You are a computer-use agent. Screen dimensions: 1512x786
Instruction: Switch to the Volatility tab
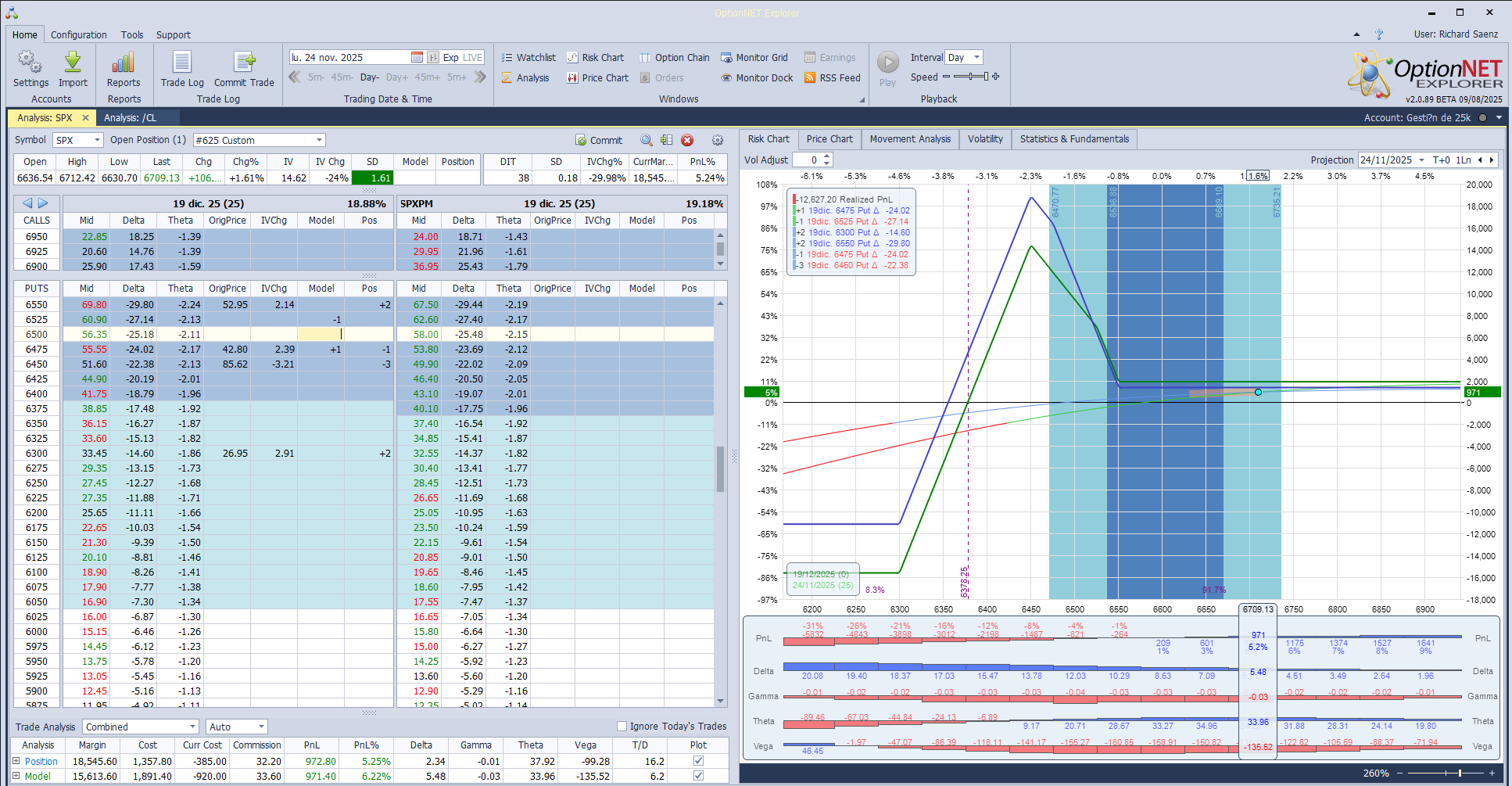point(984,139)
